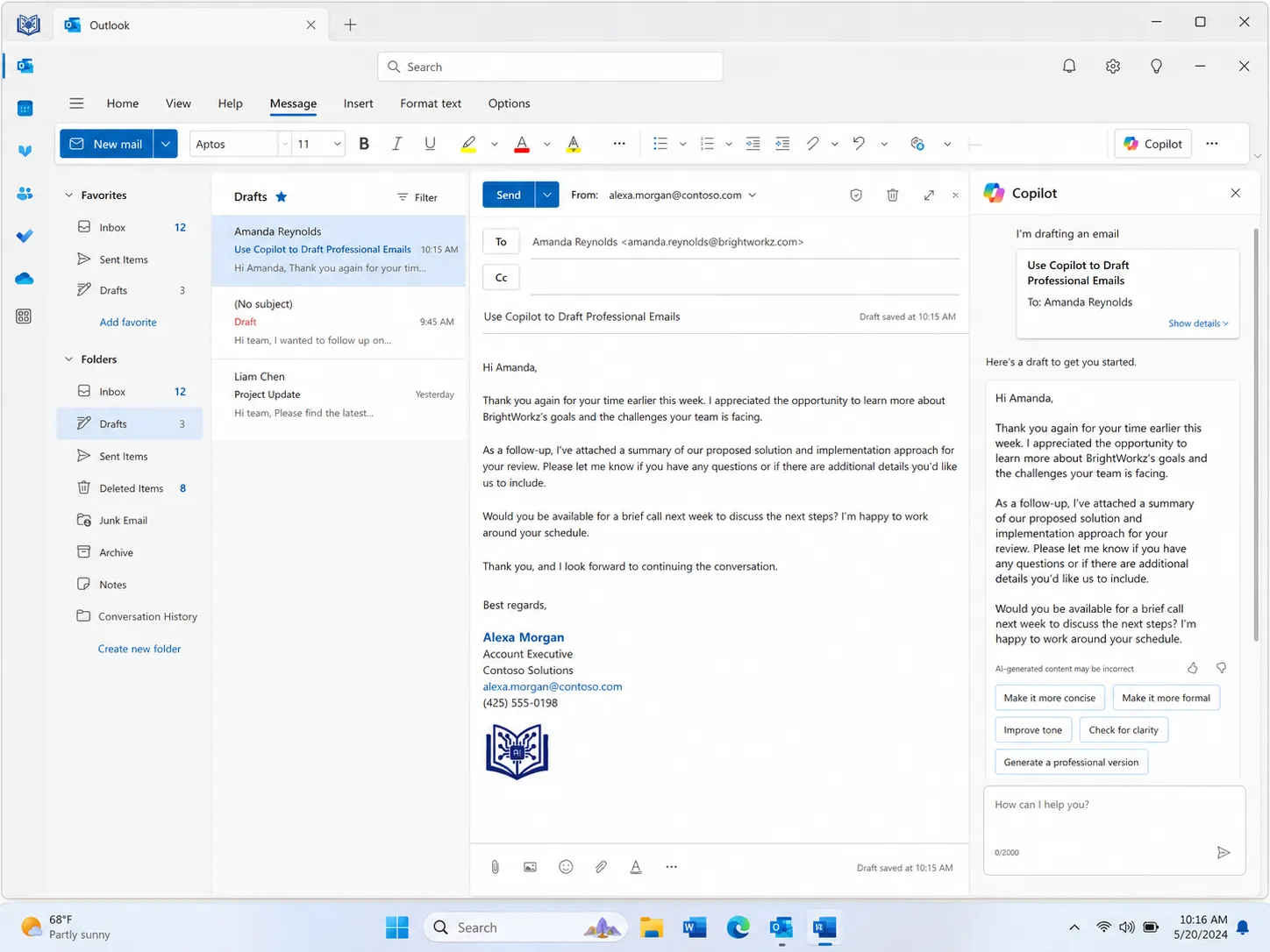Toggle the Drafts favorite star

click(282, 196)
